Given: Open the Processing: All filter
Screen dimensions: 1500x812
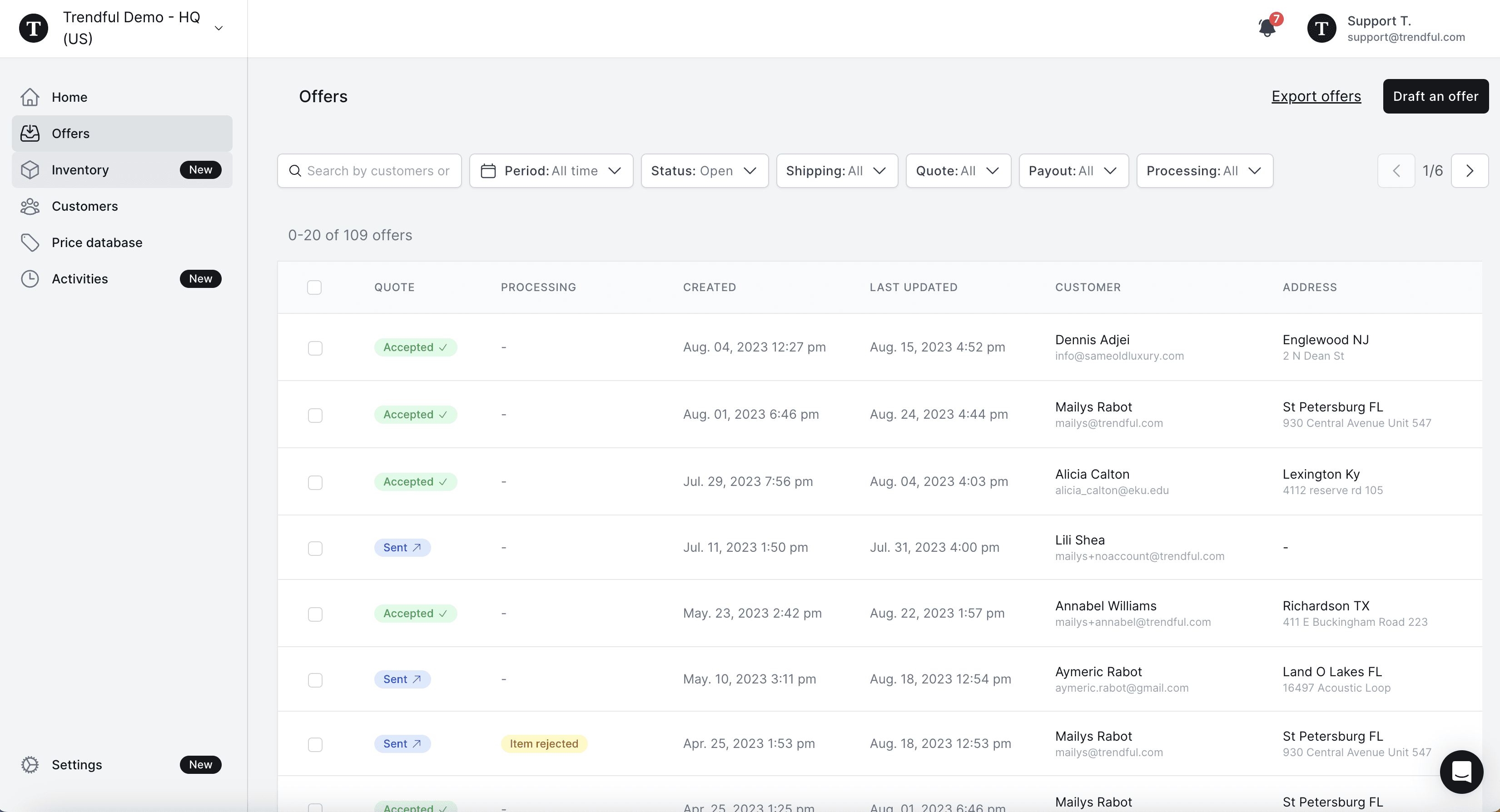Looking at the screenshot, I should (1205, 171).
